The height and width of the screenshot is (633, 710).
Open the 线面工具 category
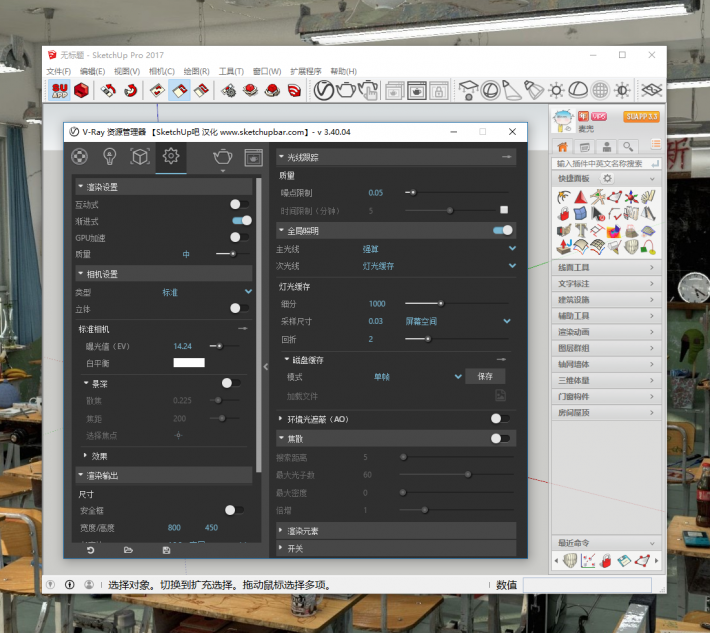pos(606,267)
